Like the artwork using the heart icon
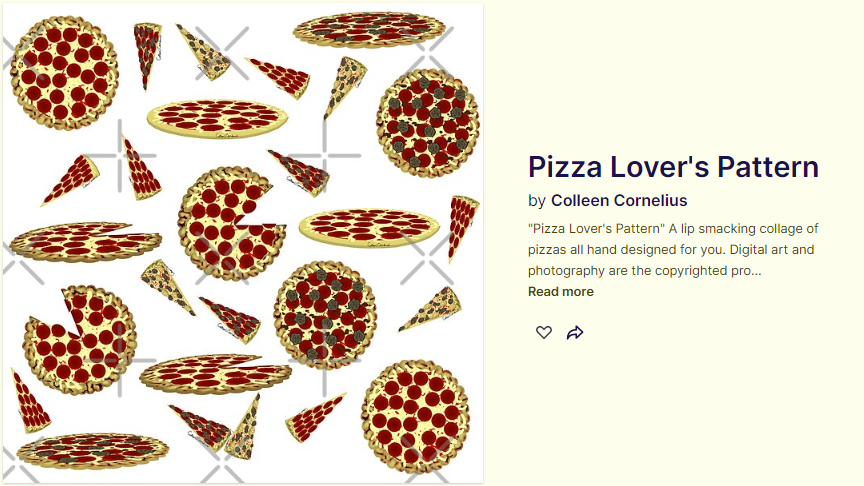This screenshot has width=864, height=486. coord(543,332)
